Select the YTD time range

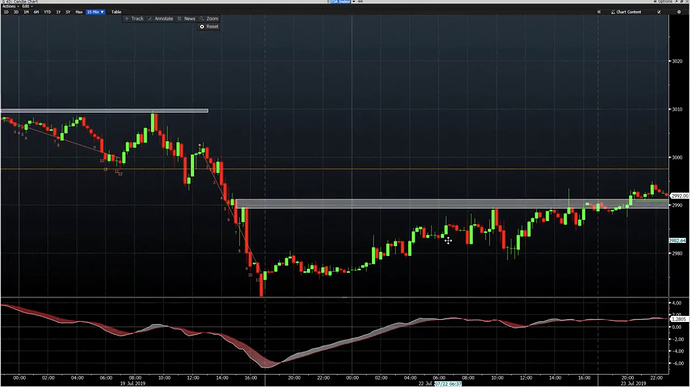[x=48, y=12]
